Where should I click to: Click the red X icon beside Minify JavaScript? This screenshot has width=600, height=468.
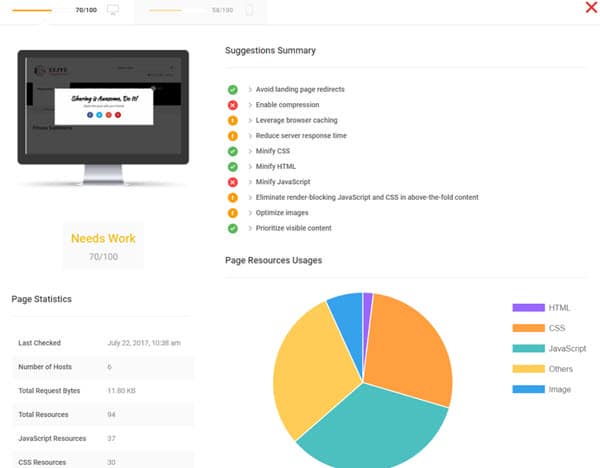tap(232, 182)
